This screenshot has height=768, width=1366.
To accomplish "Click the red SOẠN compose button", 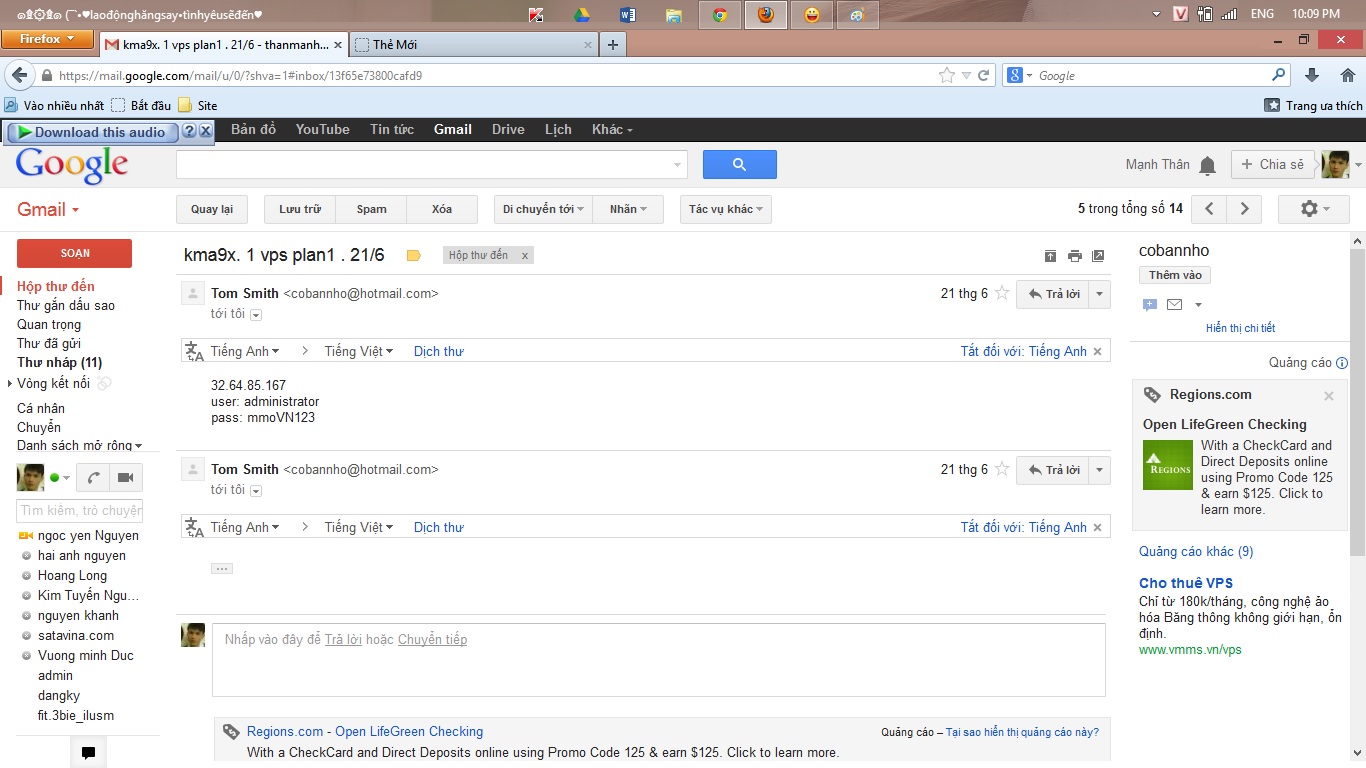I will (x=75, y=253).
